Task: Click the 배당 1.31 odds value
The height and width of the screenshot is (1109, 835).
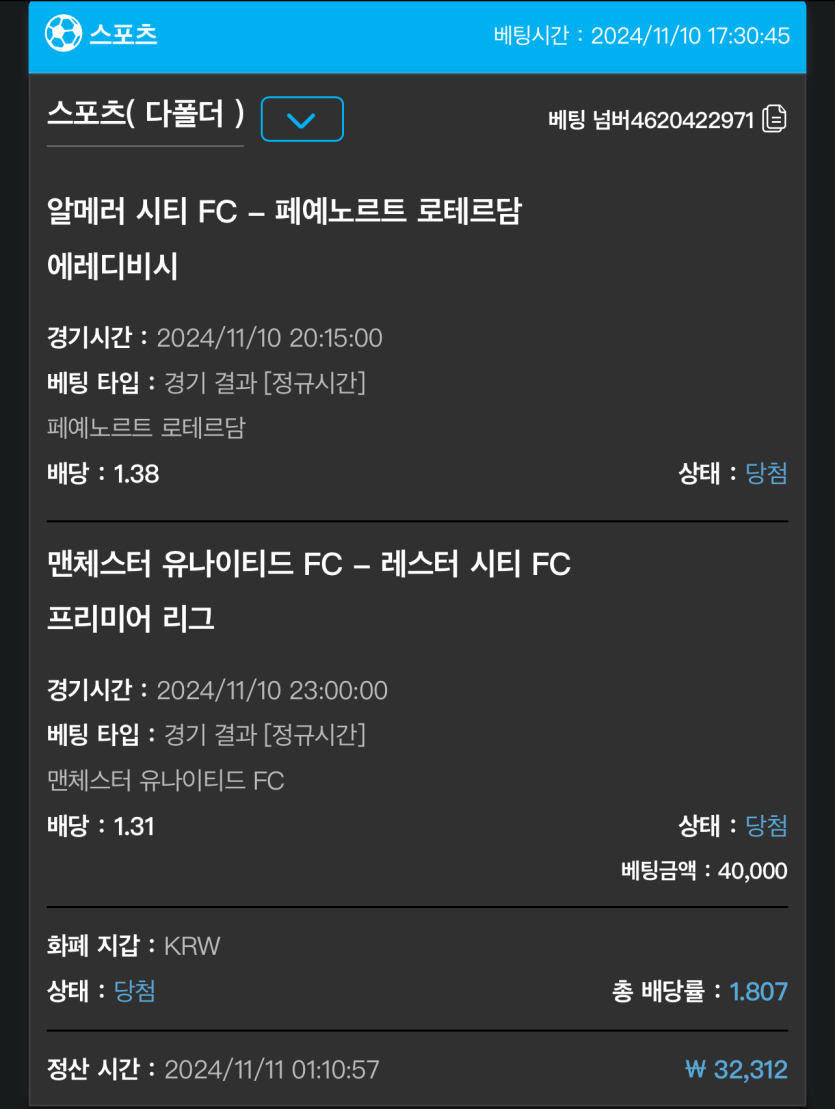Action: [x=134, y=826]
